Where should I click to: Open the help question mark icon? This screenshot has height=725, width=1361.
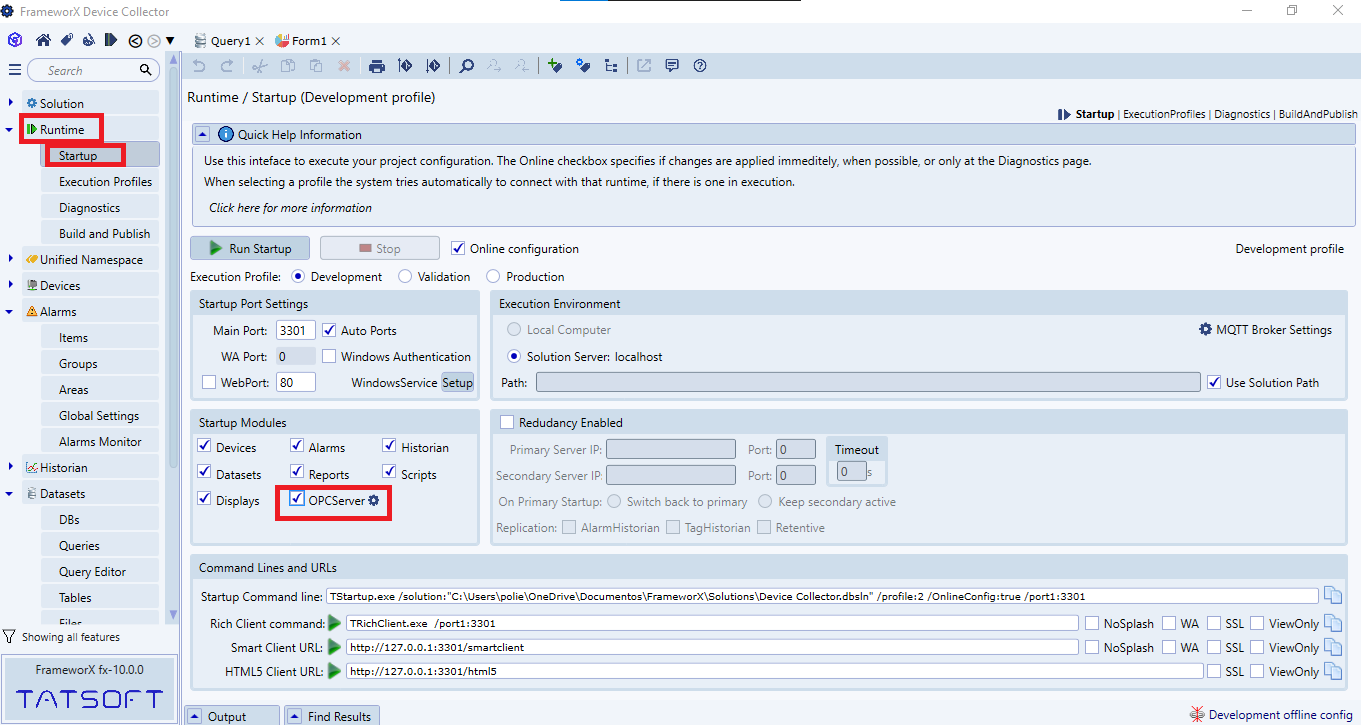pyautogui.click(x=700, y=66)
